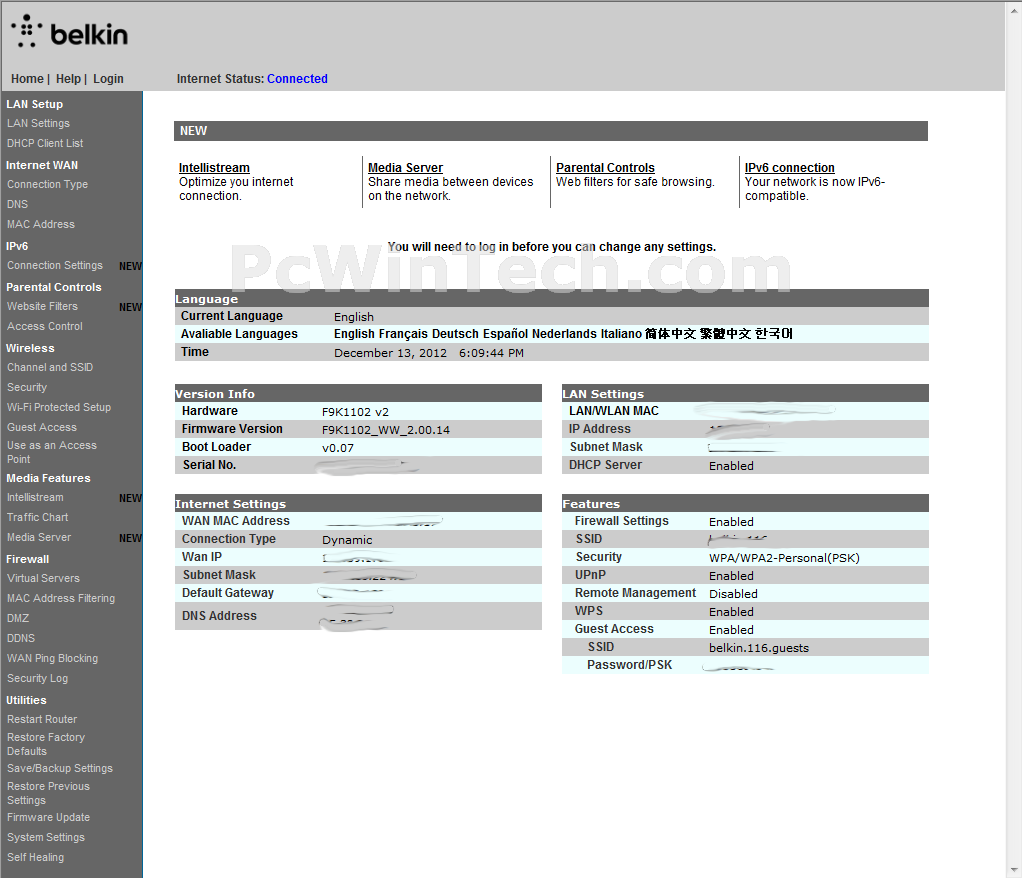Select the Firewall Settings Enabled value
This screenshot has width=1022, height=878.
(731, 523)
